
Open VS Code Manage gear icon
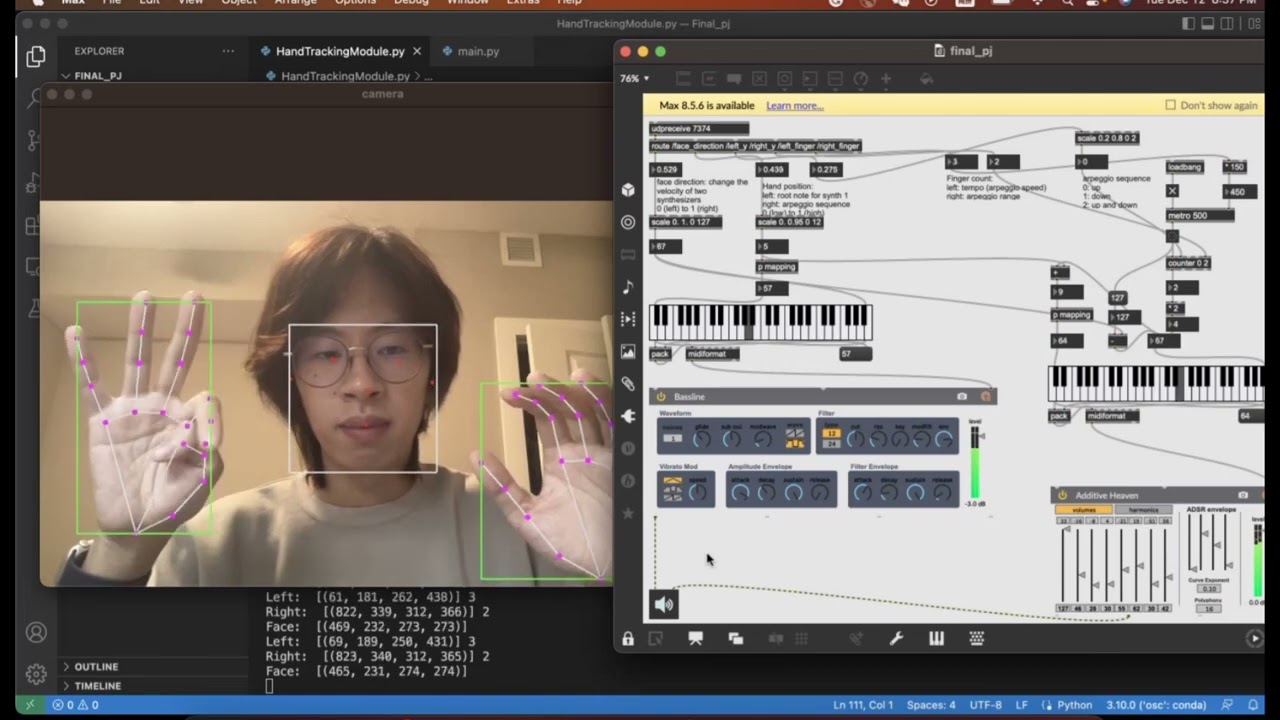point(36,674)
